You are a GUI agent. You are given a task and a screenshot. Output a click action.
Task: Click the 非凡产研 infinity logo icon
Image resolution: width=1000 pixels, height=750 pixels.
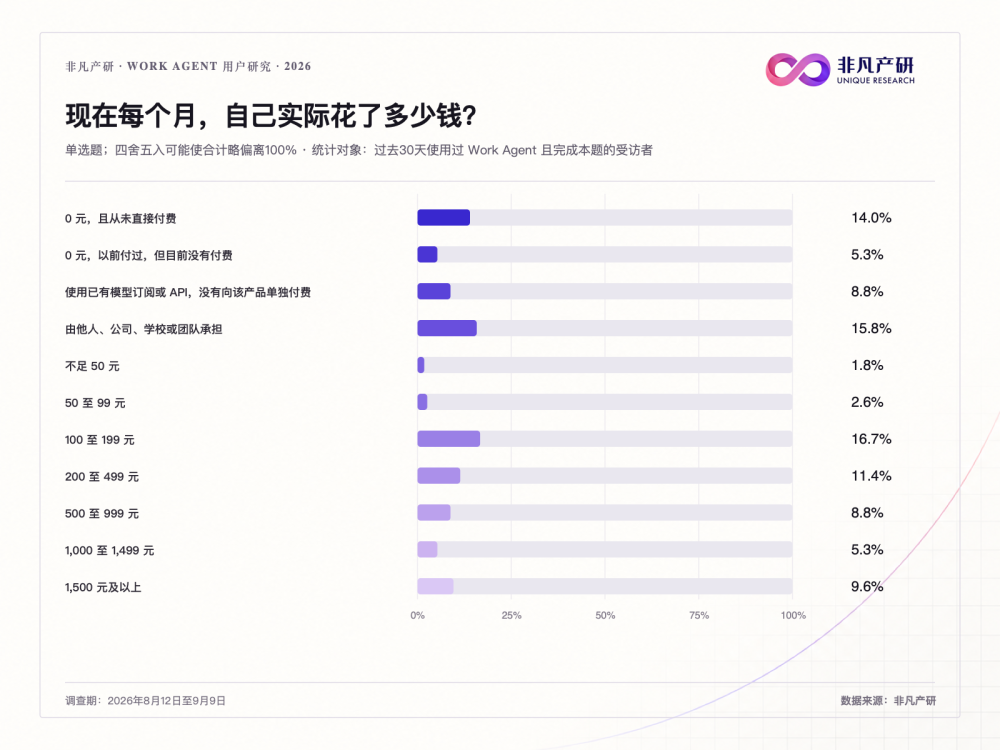798,70
